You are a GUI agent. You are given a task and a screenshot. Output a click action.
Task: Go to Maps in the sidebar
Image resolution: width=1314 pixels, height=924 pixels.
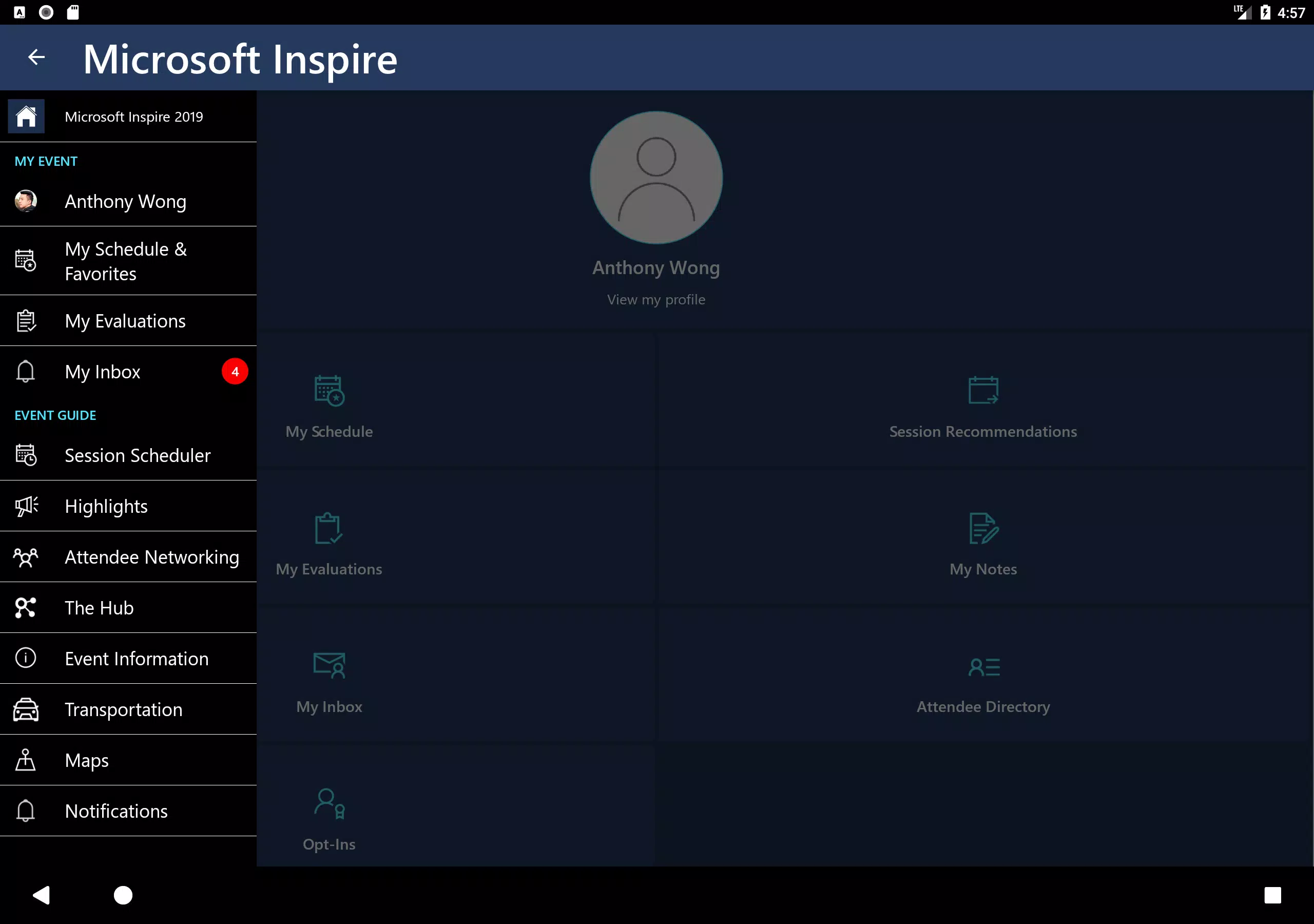pos(128,760)
